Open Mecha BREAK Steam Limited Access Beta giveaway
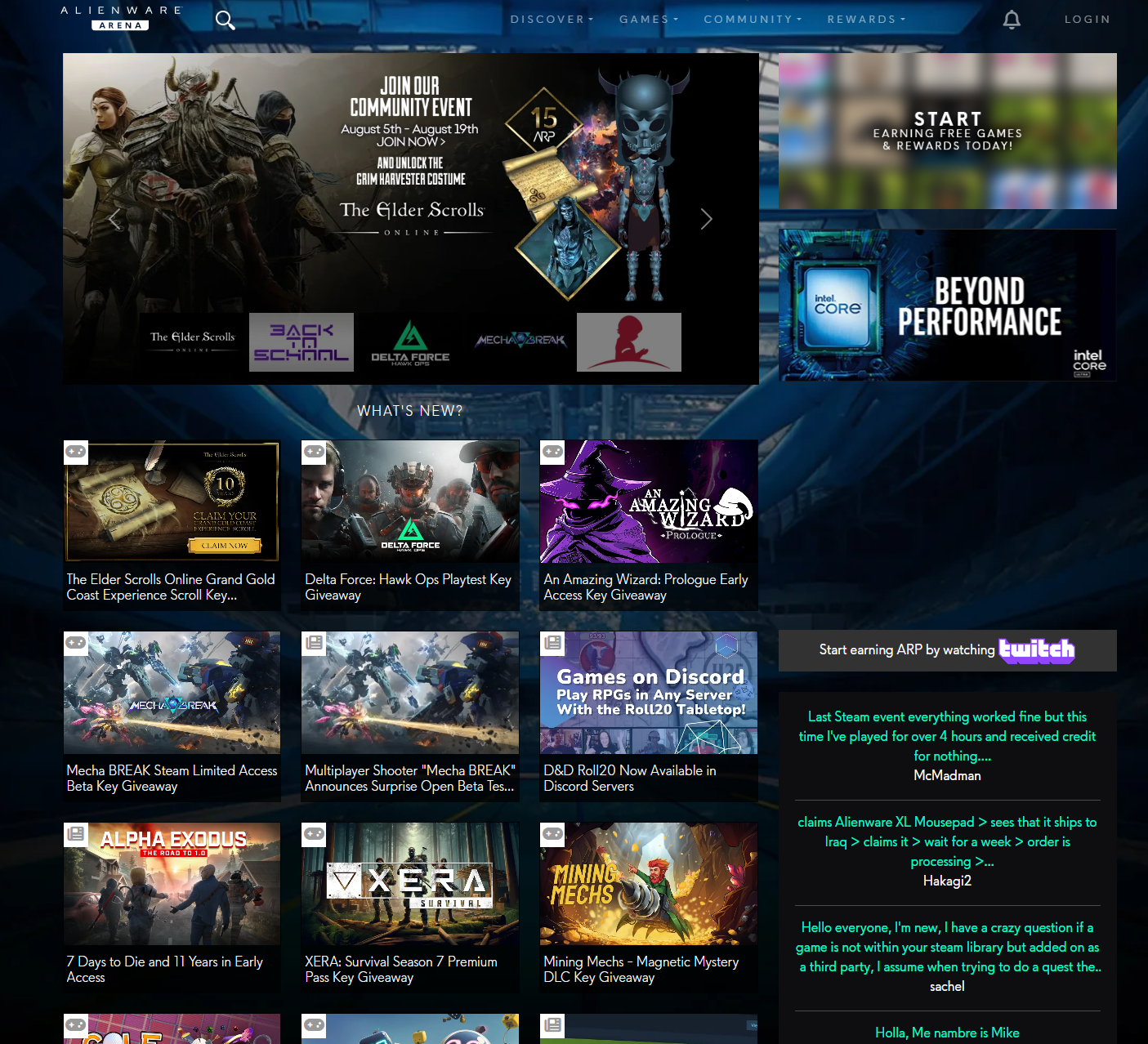The height and width of the screenshot is (1044, 1148). click(172, 779)
